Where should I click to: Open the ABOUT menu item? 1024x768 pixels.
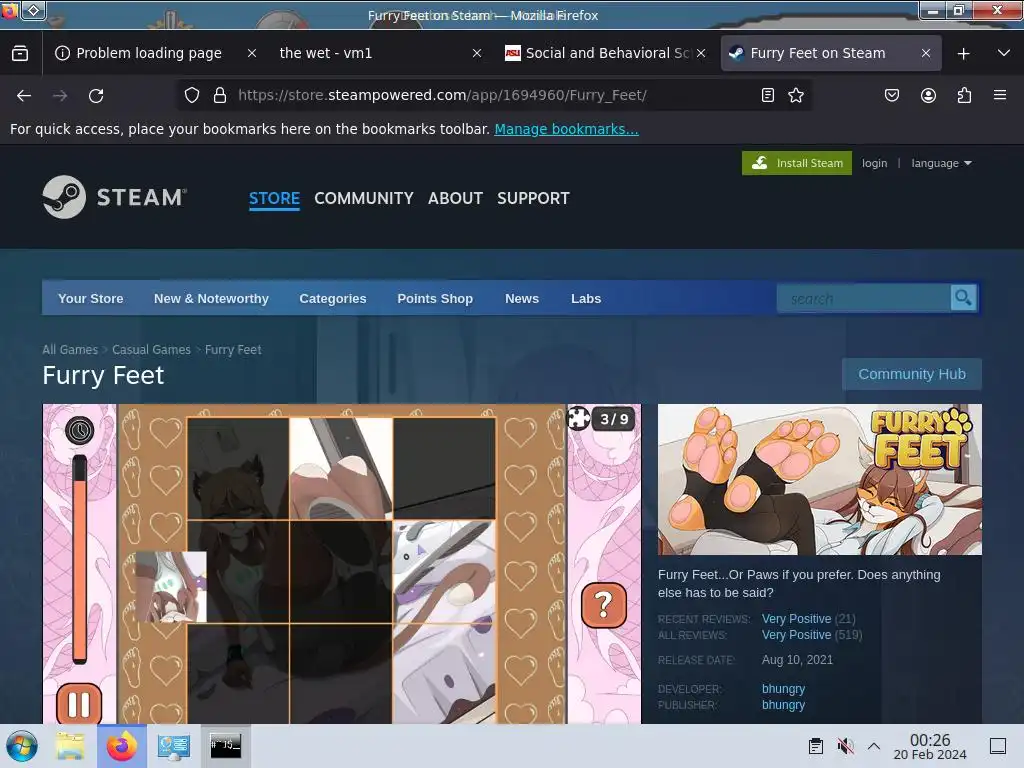pos(455,198)
